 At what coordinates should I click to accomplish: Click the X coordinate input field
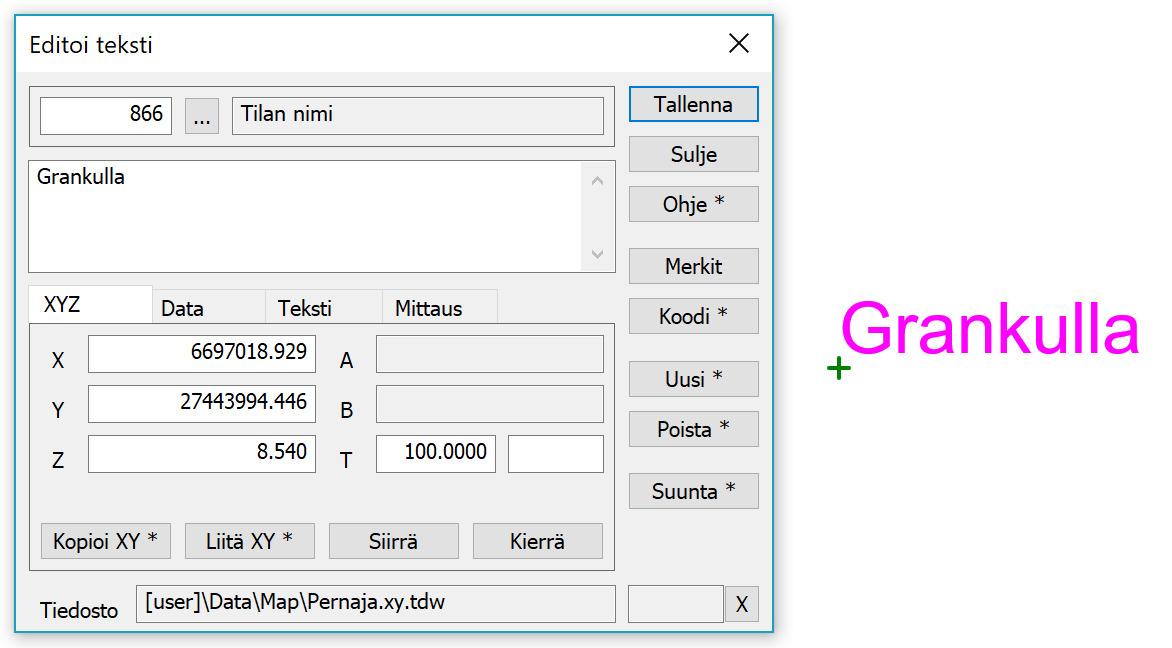[x=202, y=354]
